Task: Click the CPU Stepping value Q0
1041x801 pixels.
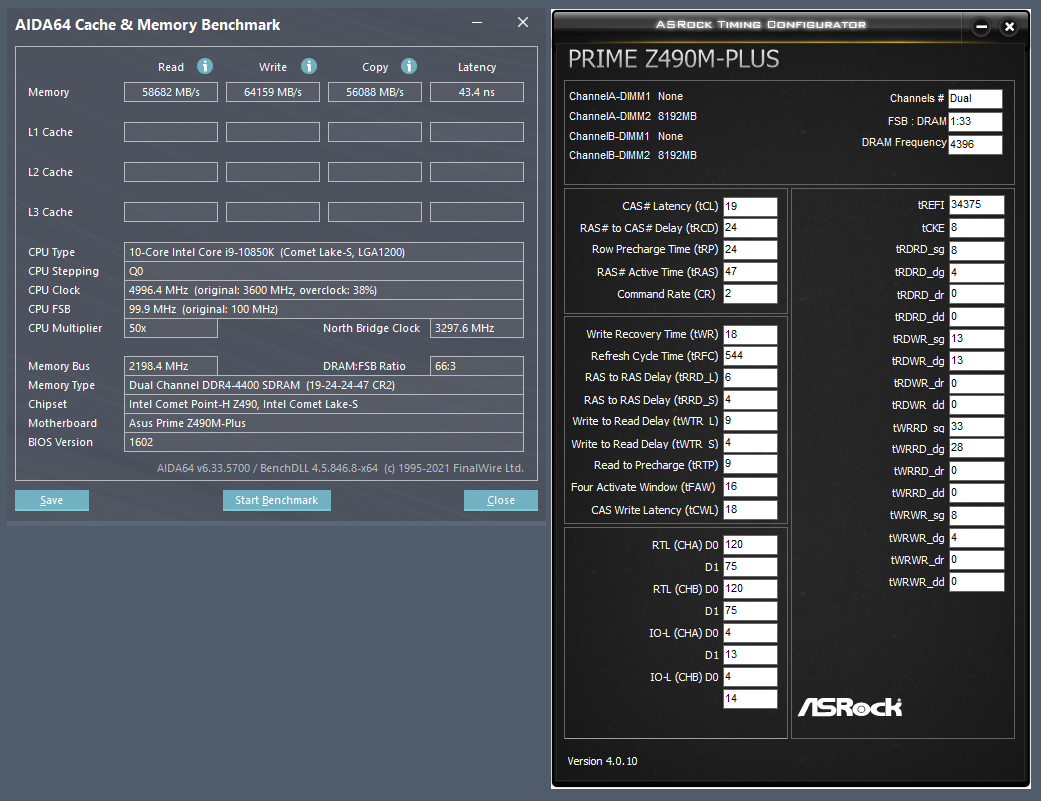Action: click(324, 271)
